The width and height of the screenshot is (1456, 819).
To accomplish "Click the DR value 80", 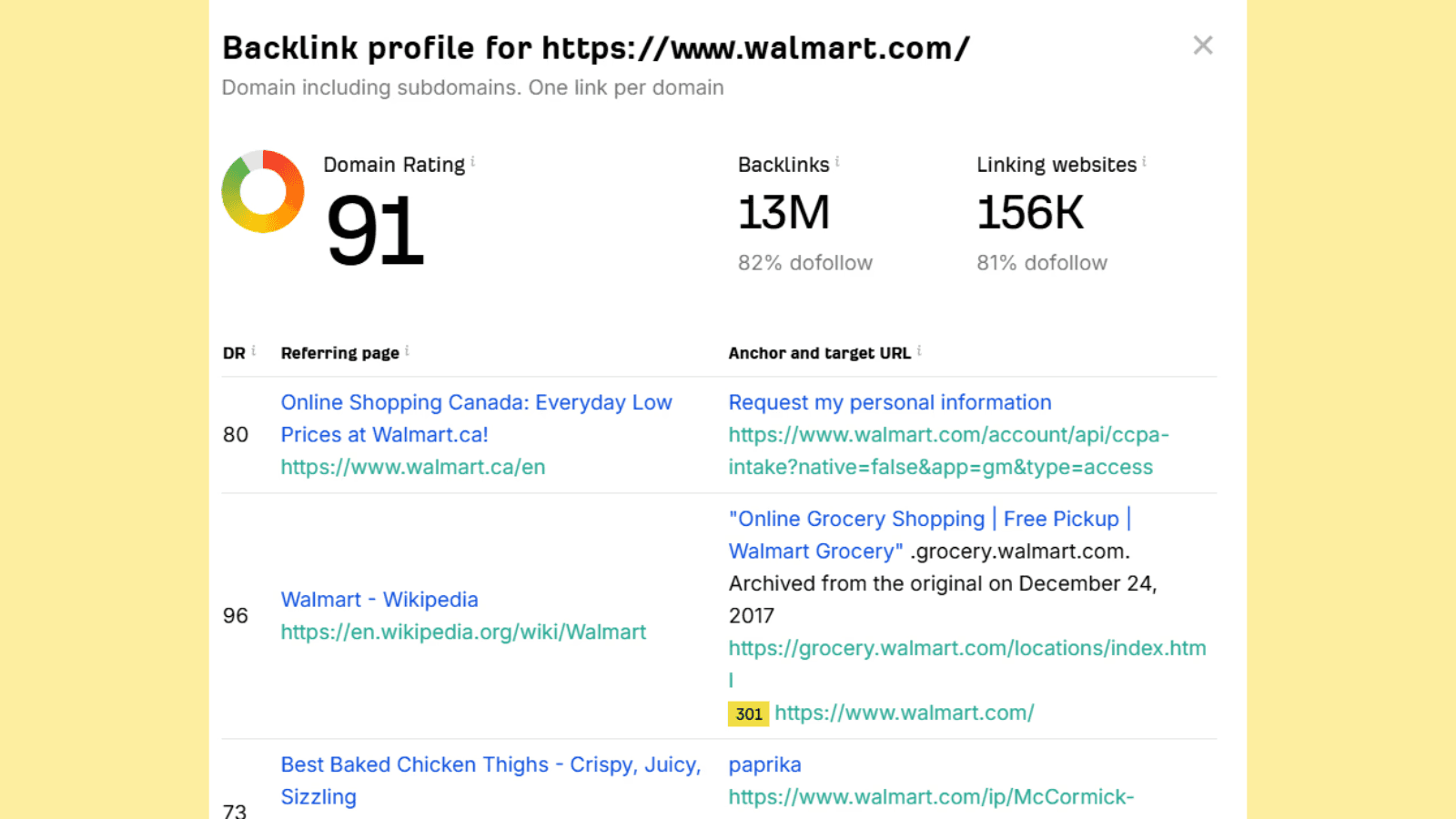I will (236, 435).
